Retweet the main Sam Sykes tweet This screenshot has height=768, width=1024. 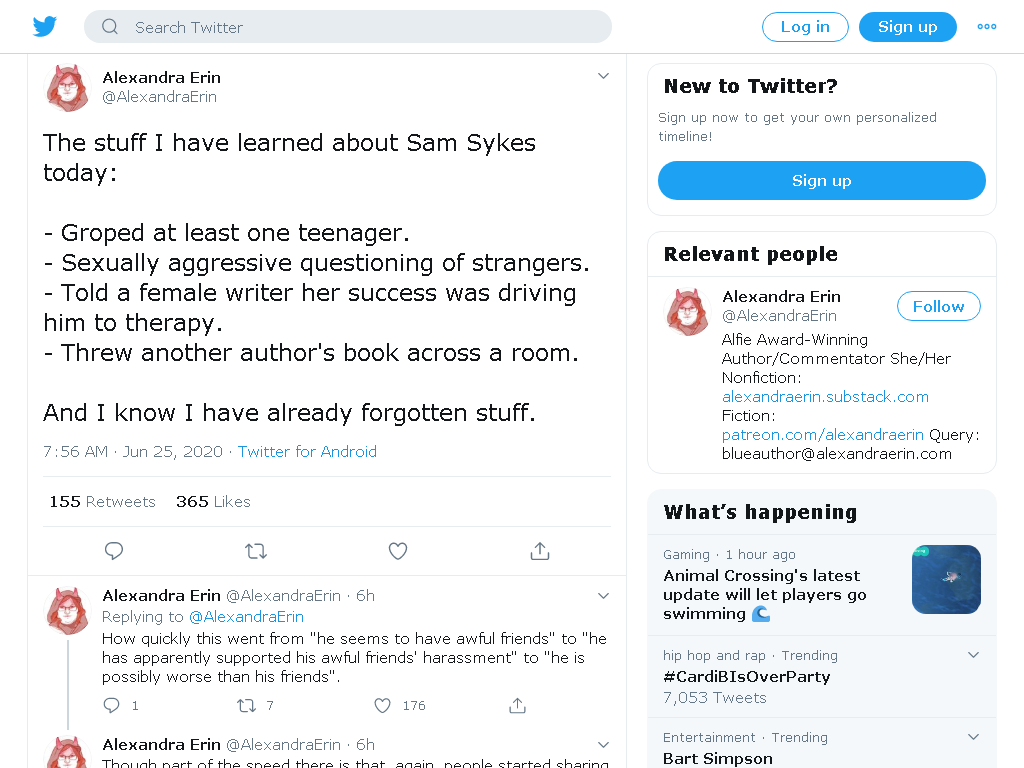256,551
